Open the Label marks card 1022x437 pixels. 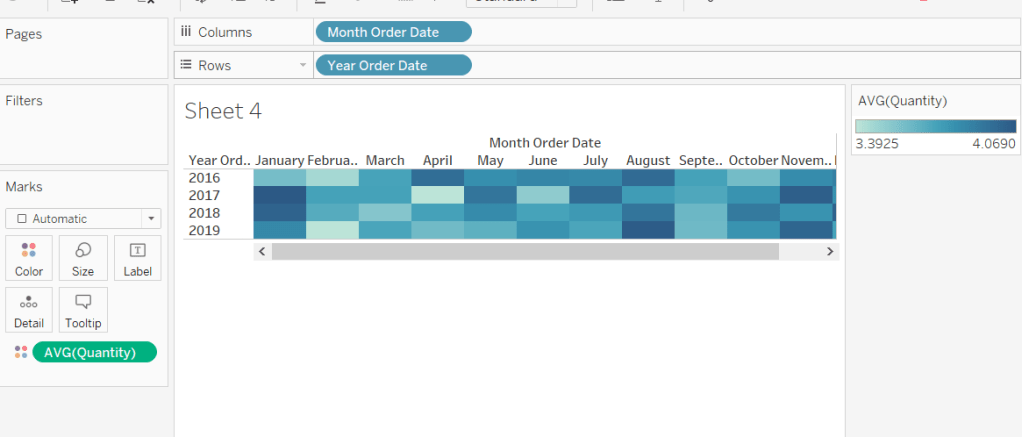[x=137, y=258]
